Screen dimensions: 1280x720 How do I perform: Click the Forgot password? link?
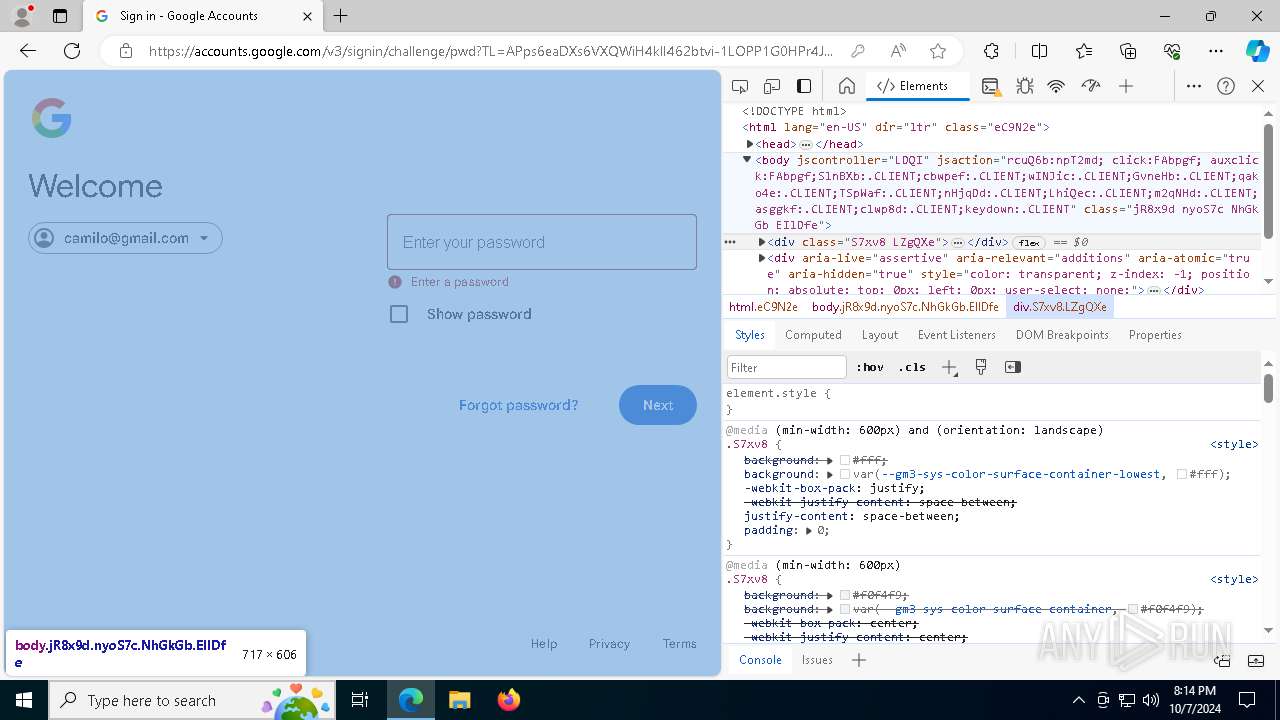(x=518, y=405)
